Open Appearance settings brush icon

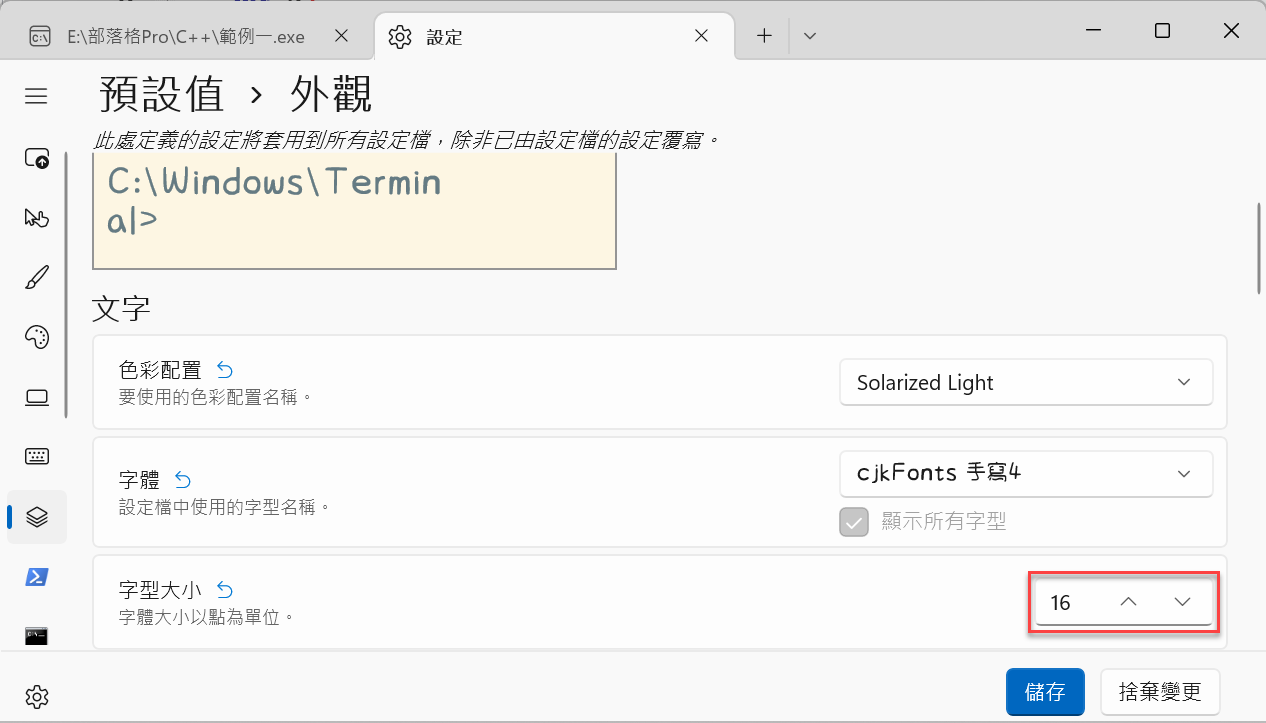(37, 277)
